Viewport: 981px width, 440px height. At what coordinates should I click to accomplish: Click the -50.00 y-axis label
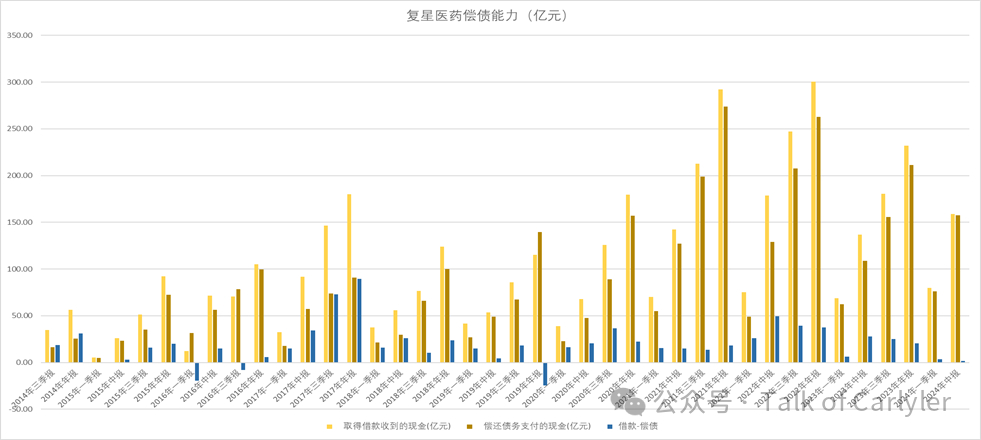tap(20, 409)
